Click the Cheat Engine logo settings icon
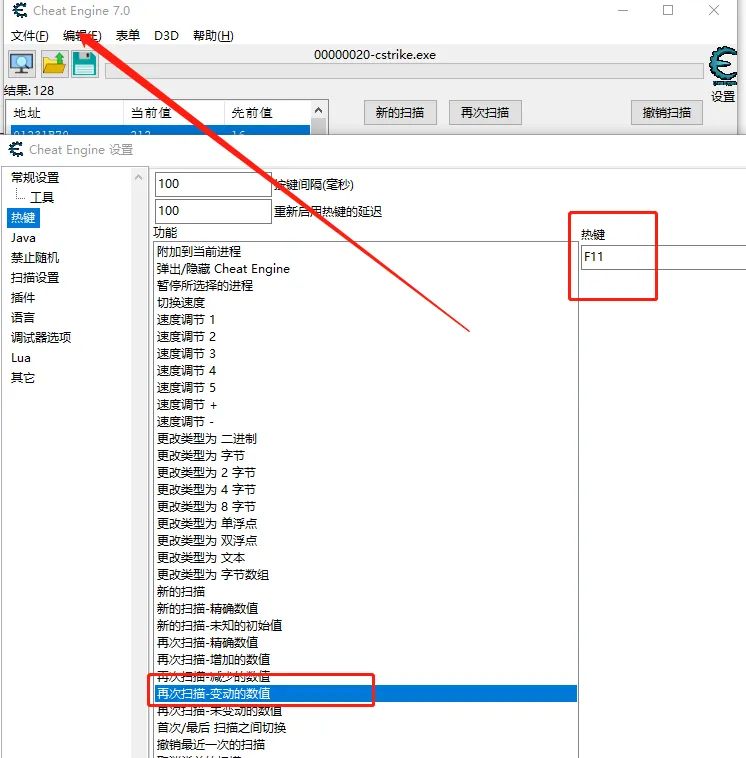746x758 pixels. pos(723,66)
